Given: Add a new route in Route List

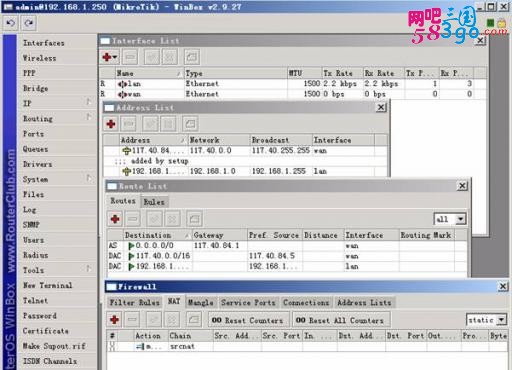Looking at the screenshot, I should [x=115, y=219].
